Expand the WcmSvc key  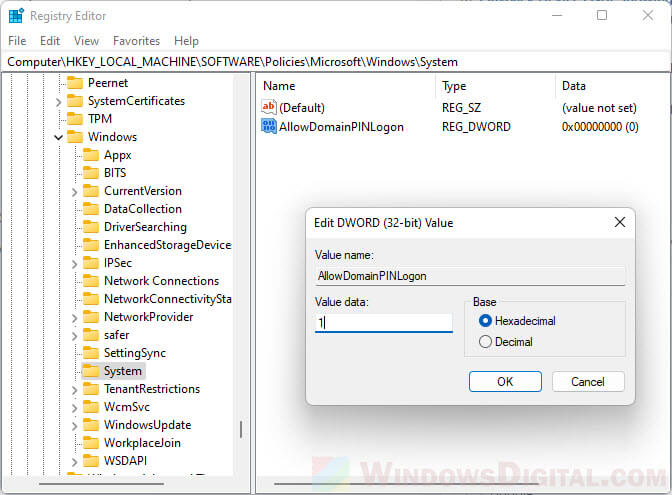click(x=74, y=408)
